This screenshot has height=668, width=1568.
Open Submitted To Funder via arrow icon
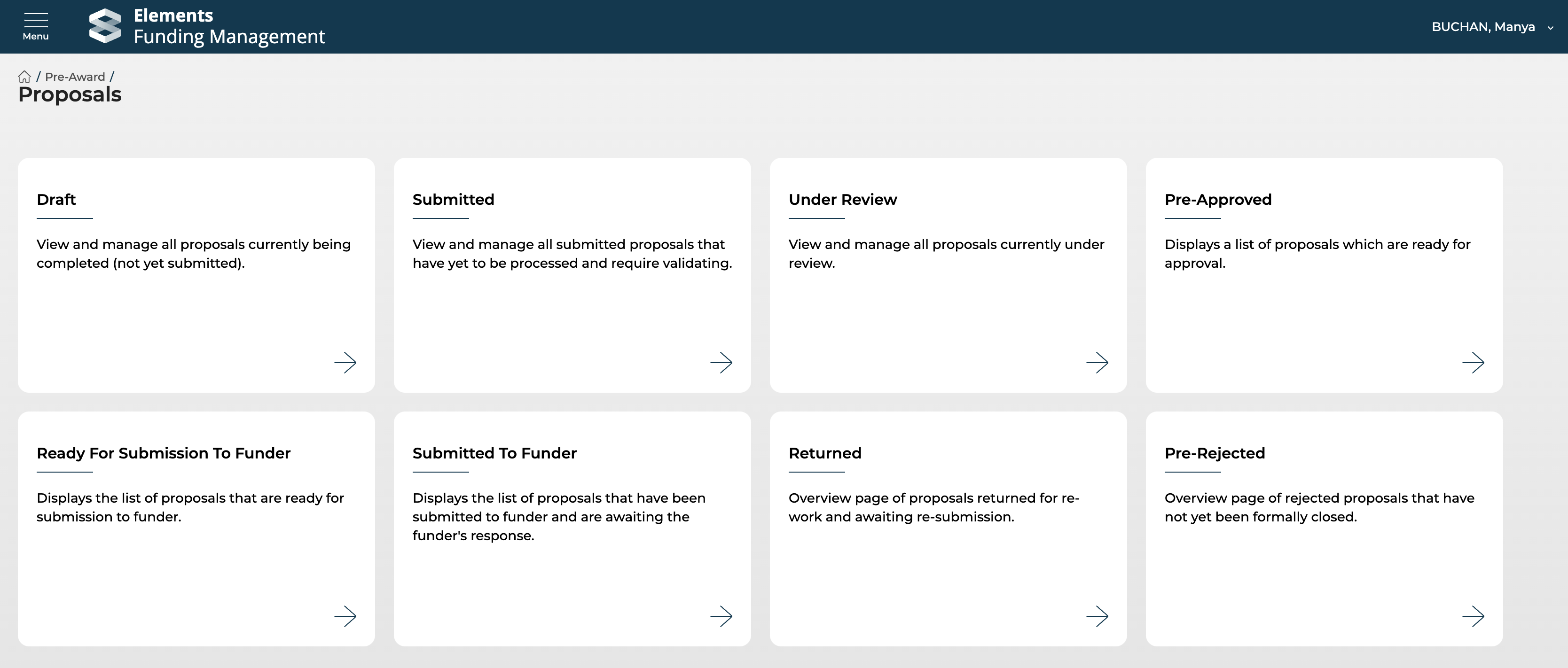(x=721, y=616)
